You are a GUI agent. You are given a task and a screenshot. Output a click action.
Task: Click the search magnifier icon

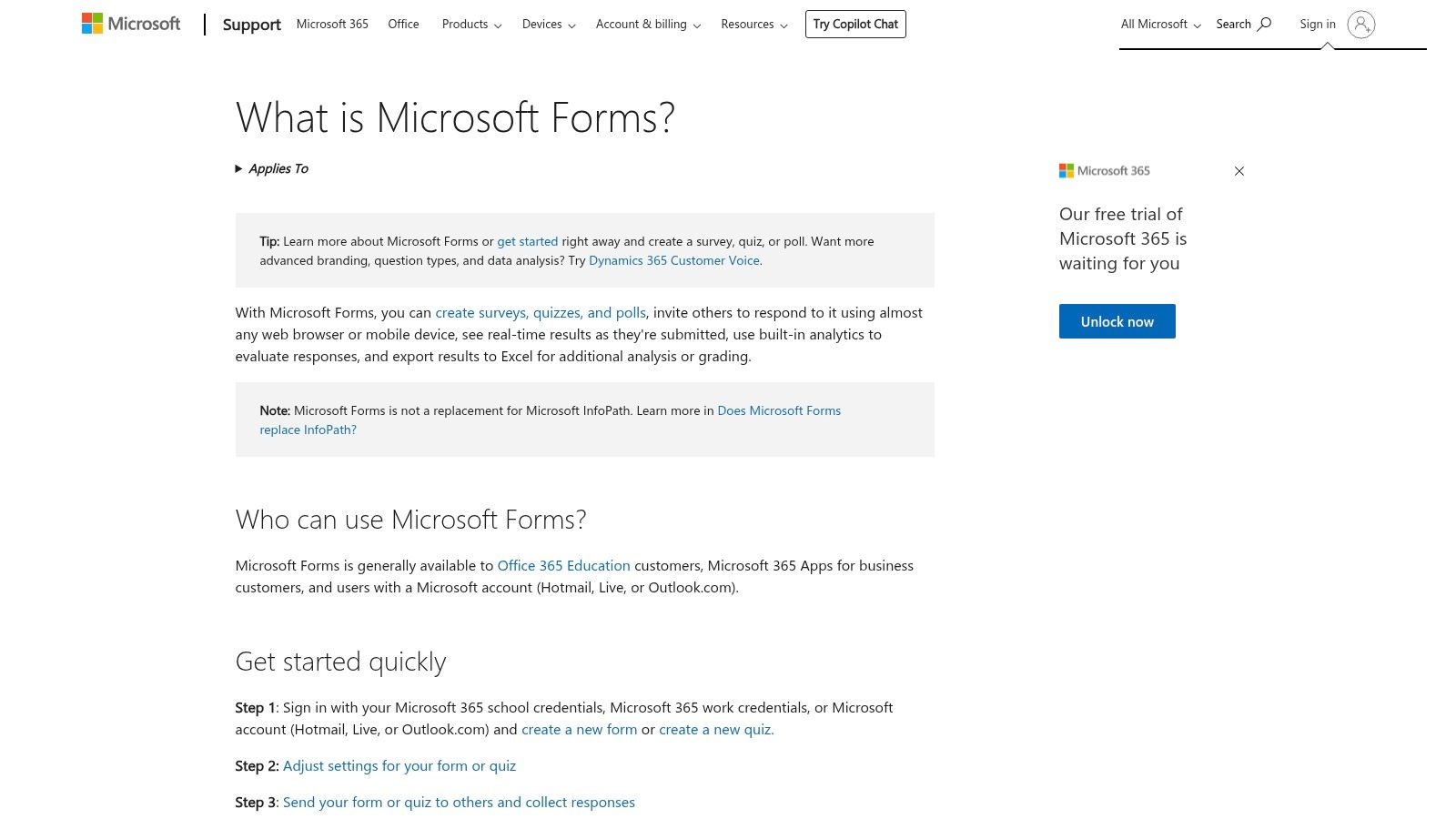1264,25
